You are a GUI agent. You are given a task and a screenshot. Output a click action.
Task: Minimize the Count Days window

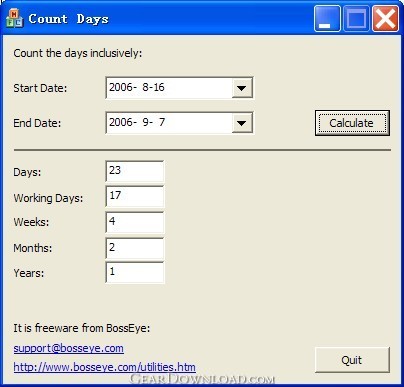pos(327,18)
